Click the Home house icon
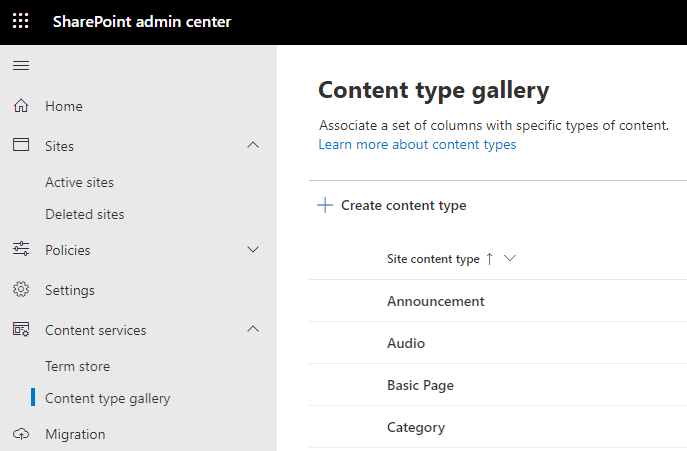The image size is (687, 451). click(21, 106)
